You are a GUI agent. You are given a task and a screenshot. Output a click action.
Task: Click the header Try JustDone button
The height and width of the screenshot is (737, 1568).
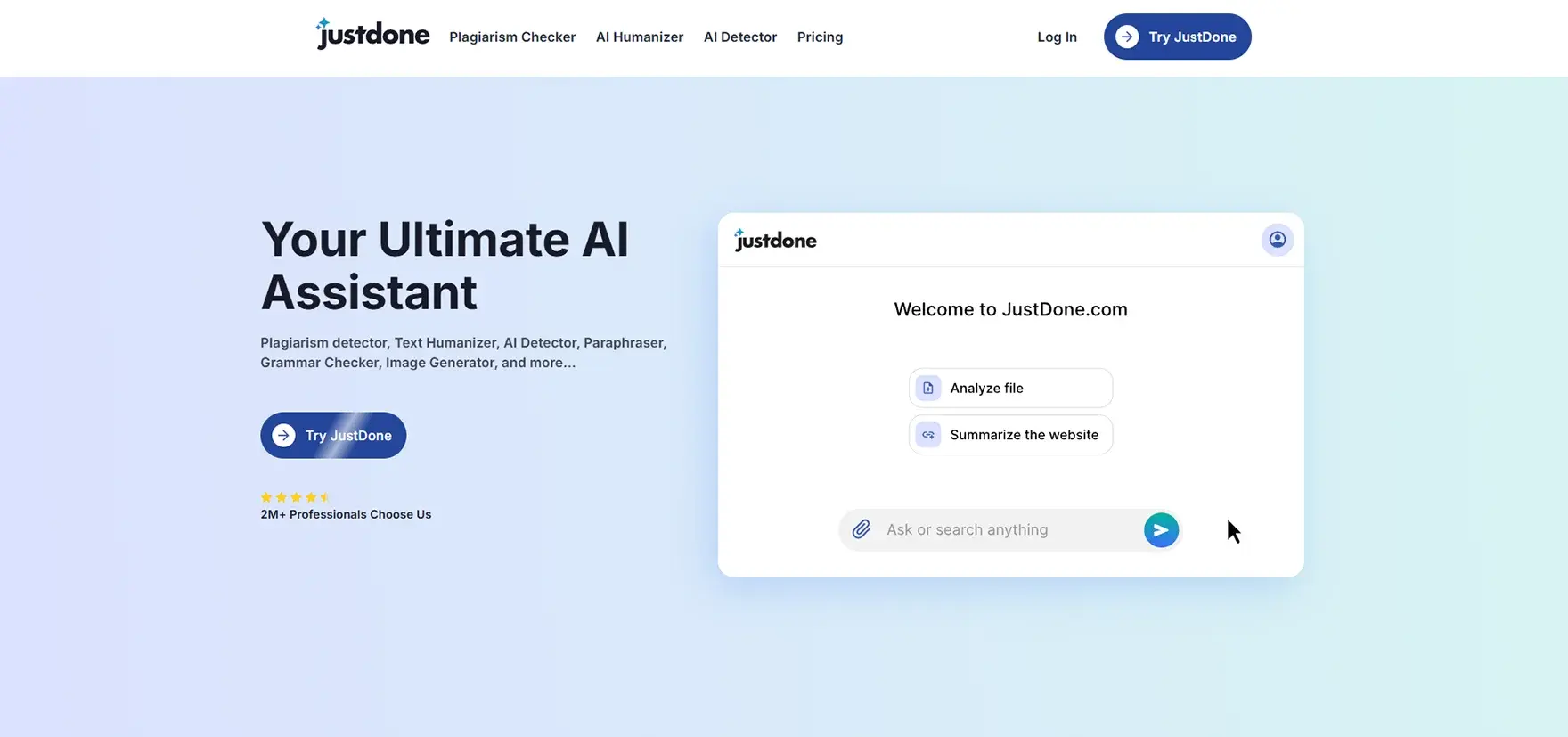coord(1178,37)
